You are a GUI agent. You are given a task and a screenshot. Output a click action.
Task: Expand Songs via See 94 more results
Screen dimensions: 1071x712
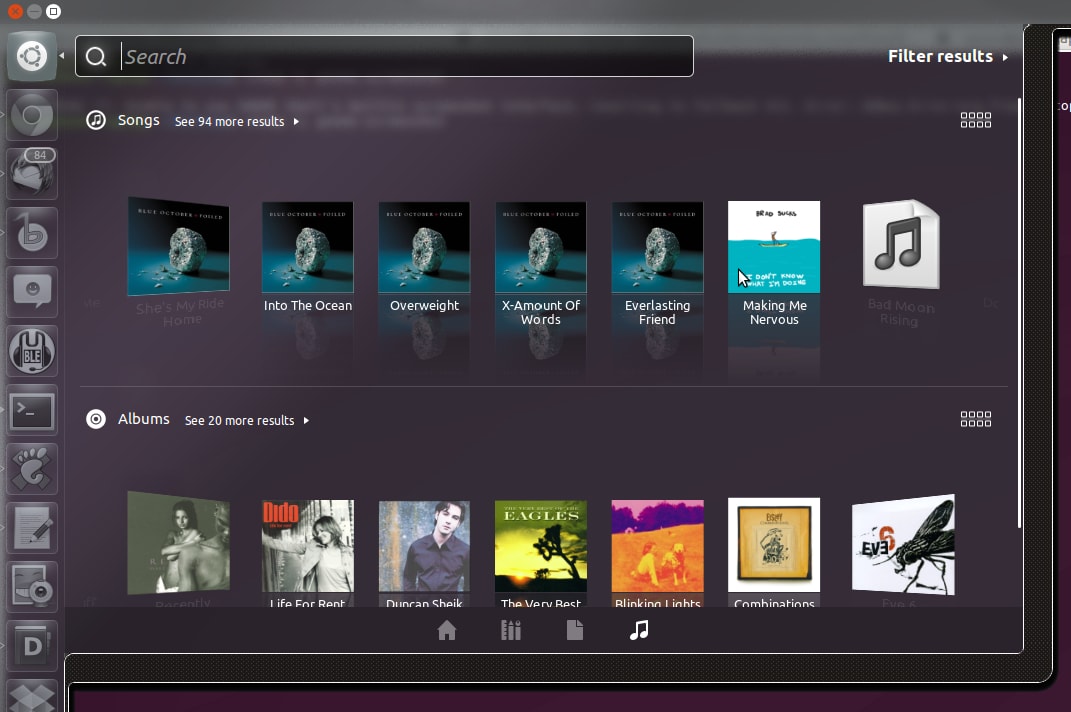(237, 122)
